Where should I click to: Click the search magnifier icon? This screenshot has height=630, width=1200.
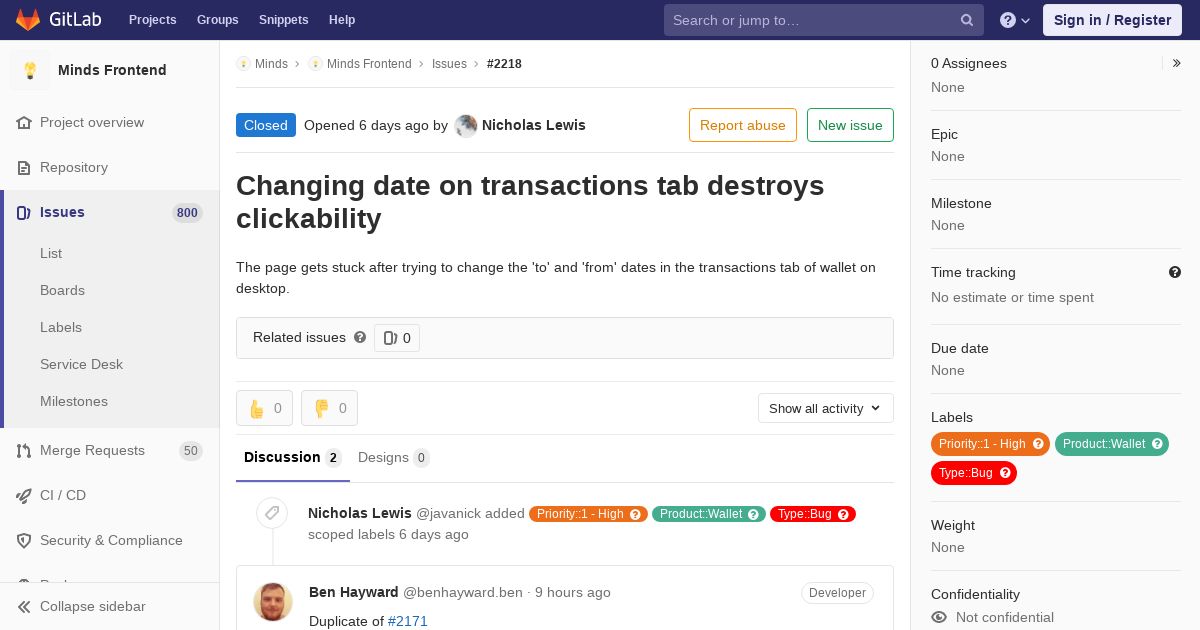[x=967, y=20]
